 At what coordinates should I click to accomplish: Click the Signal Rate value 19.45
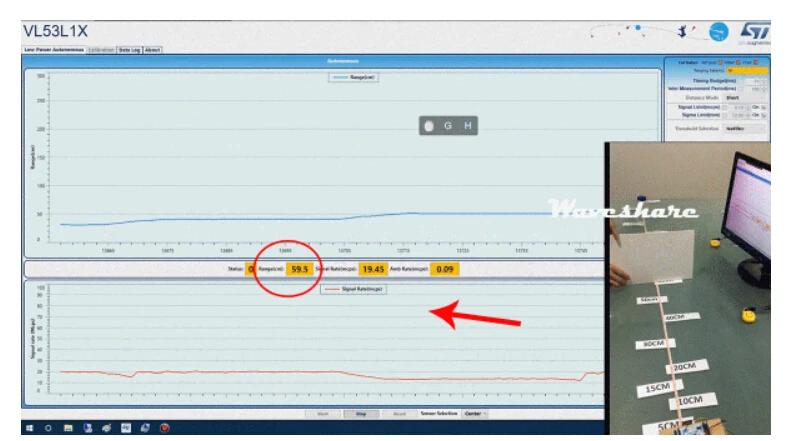point(373,269)
